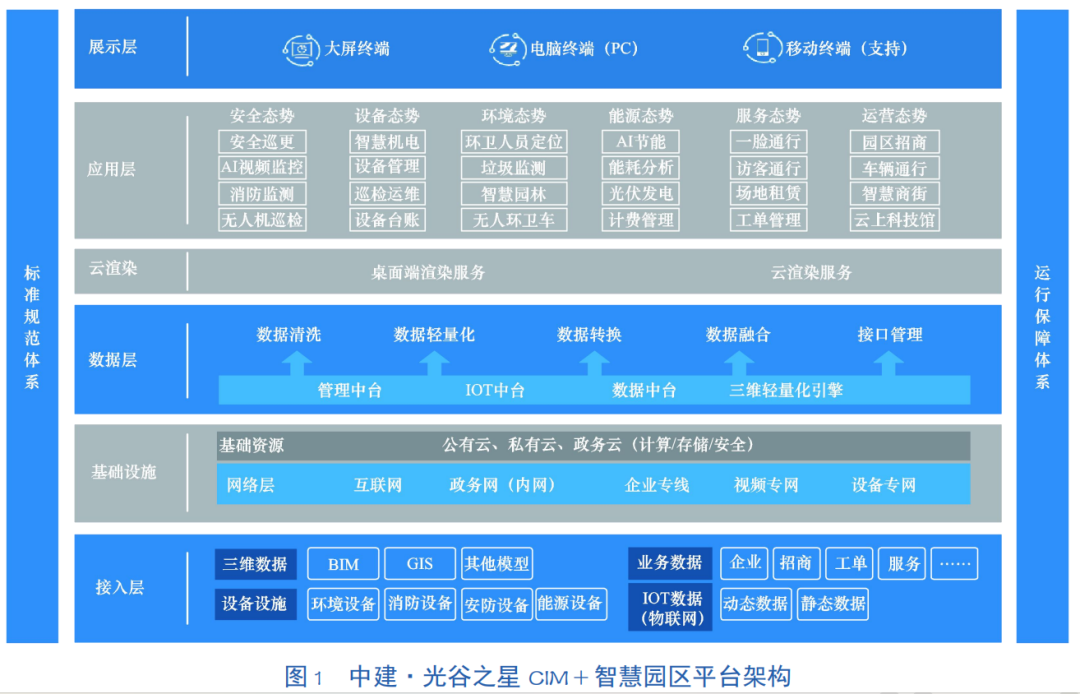
Task: Click the 设备台账 box
Action: click(x=387, y=220)
